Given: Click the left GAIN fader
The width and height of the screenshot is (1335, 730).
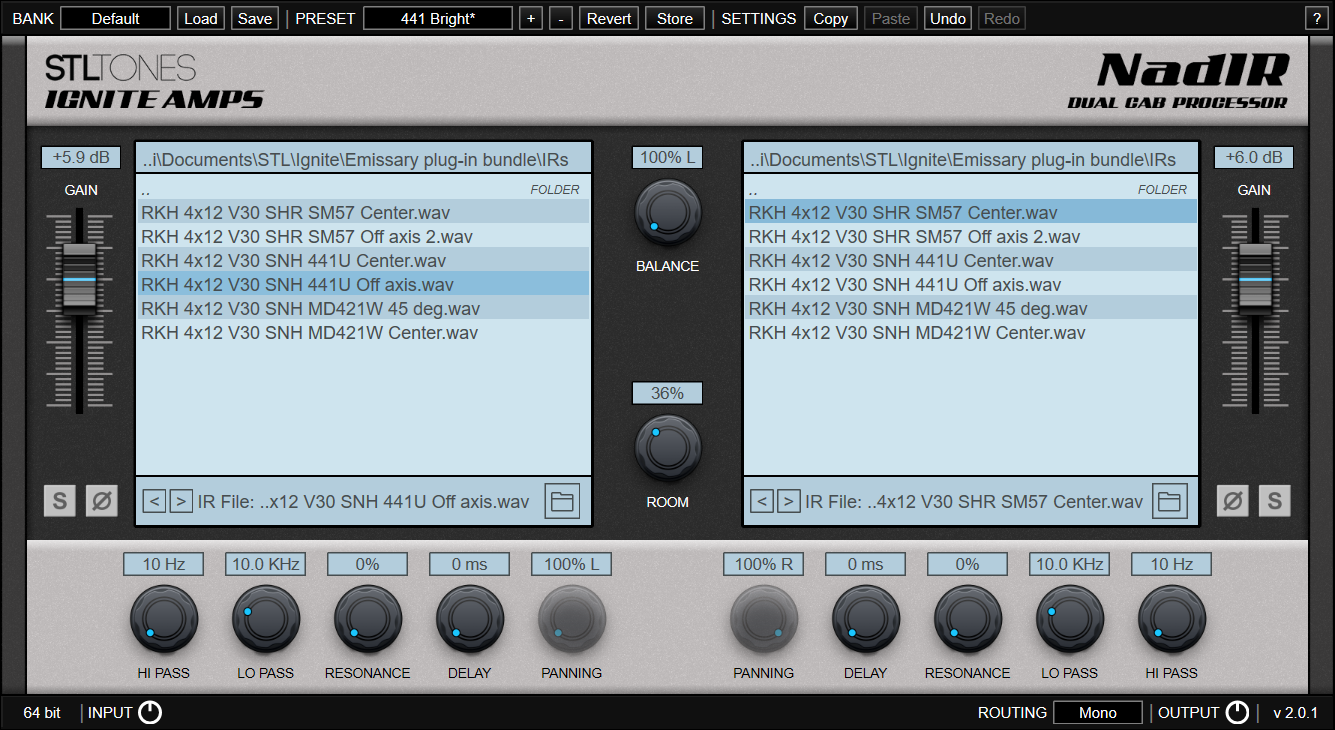Looking at the screenshot, I should click(x=80, y=277).
